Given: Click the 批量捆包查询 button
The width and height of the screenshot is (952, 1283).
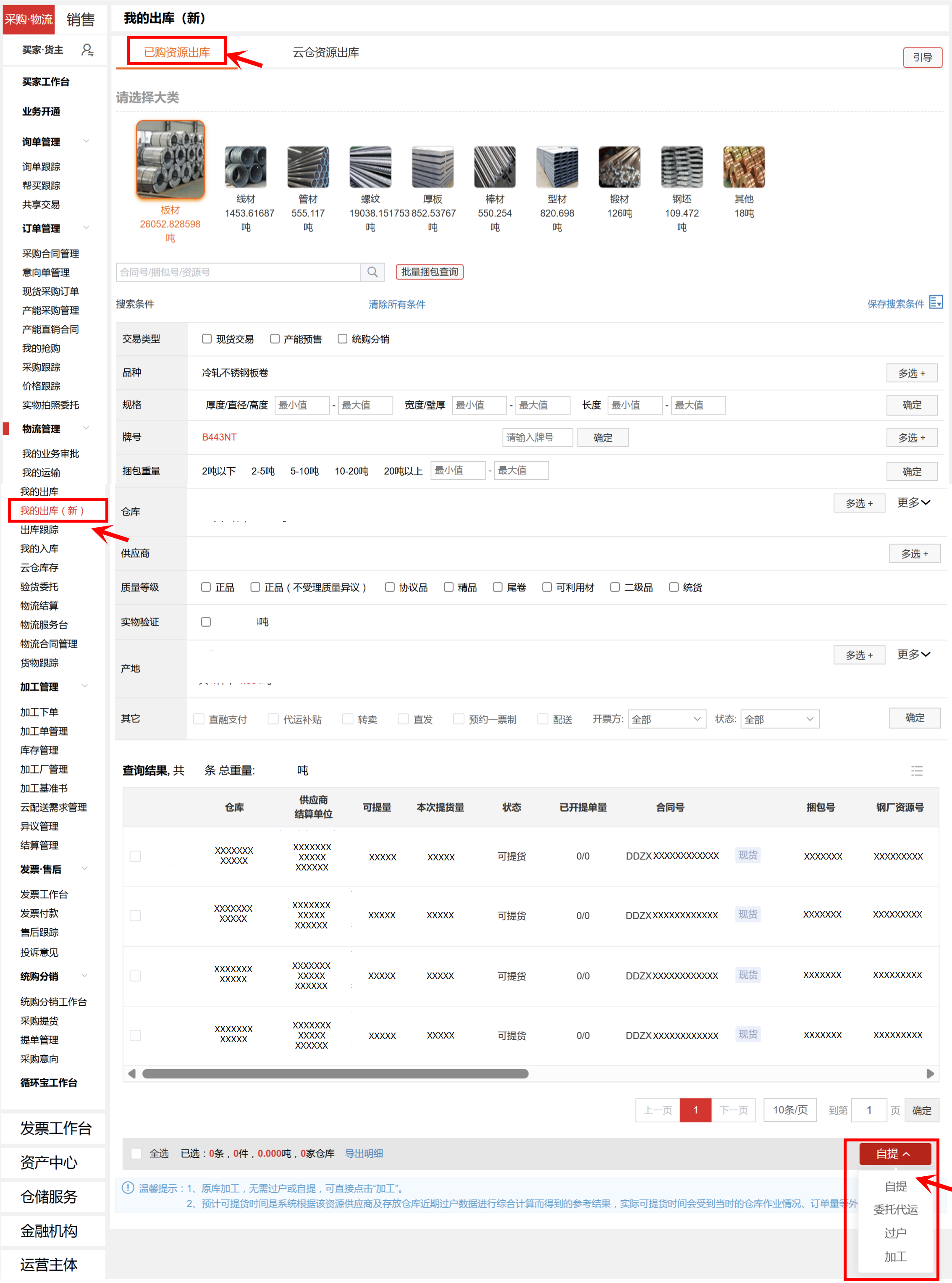Looking at the screenshot, I should 429,272.
